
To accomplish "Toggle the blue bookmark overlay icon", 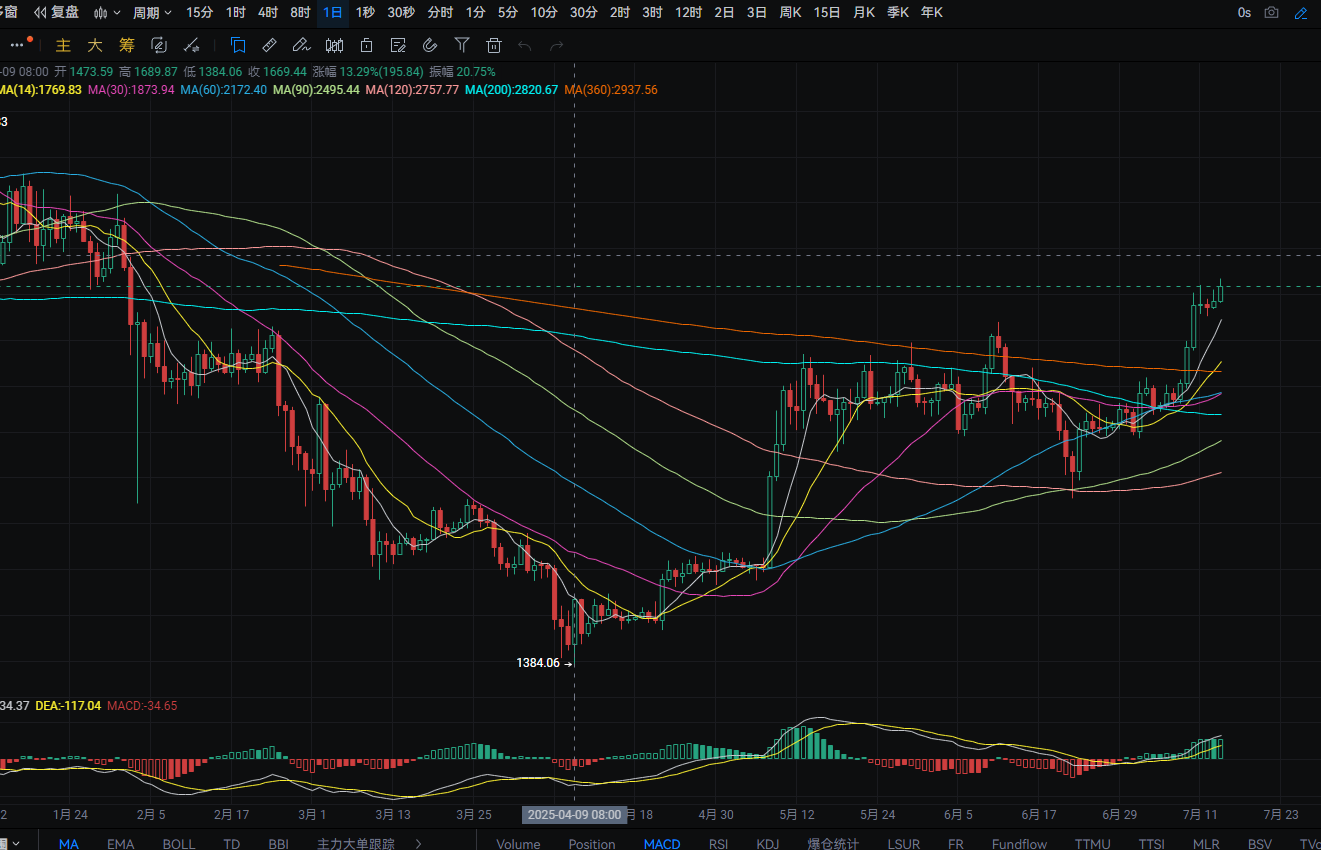I will coord(238,45).
